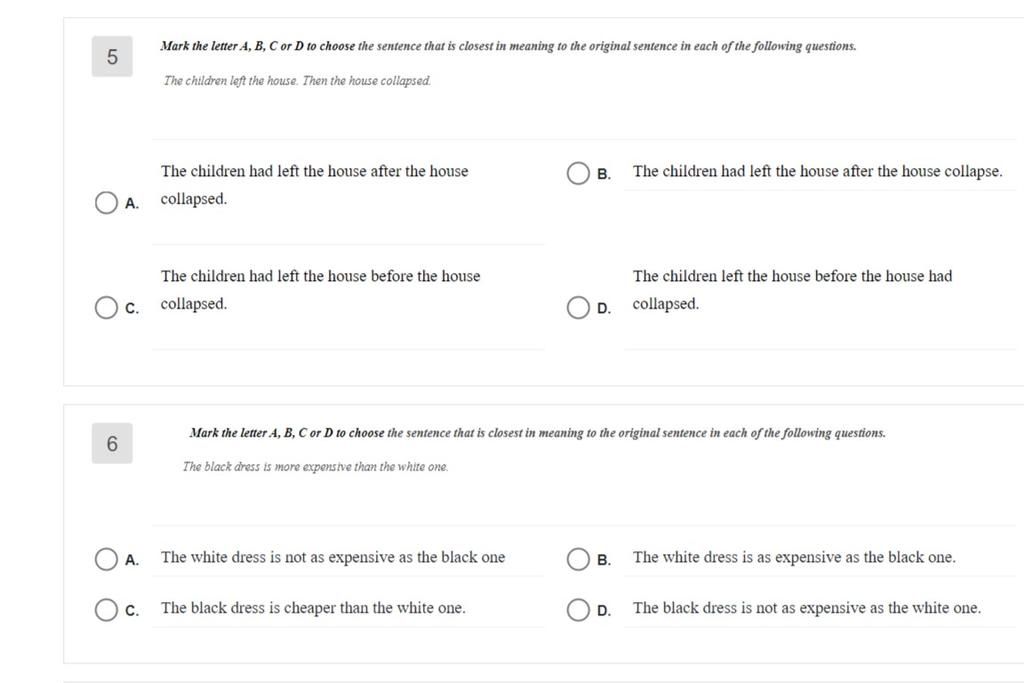Click answer text 'had left the house before the house collapsed'
Viewport: 1024px width, 683px height.
[x=321, y=290]
